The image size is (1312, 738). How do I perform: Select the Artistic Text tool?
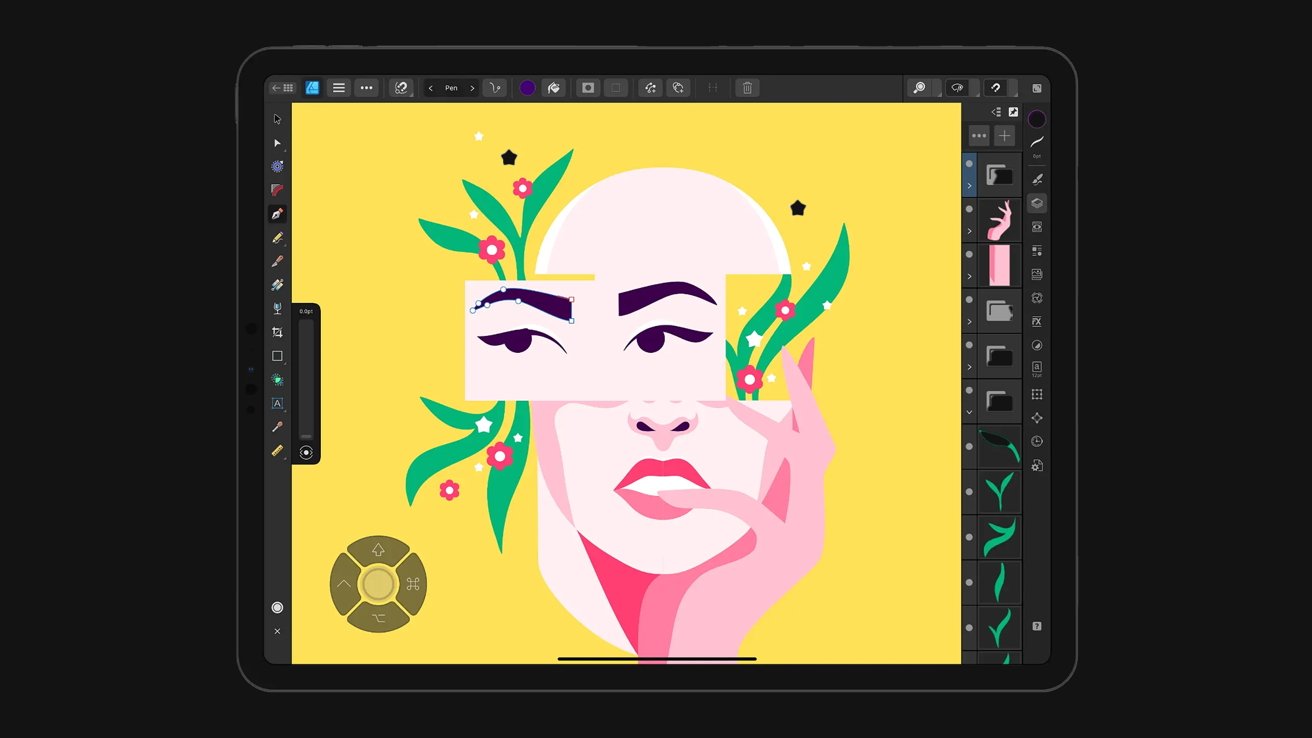click(277, 404)
